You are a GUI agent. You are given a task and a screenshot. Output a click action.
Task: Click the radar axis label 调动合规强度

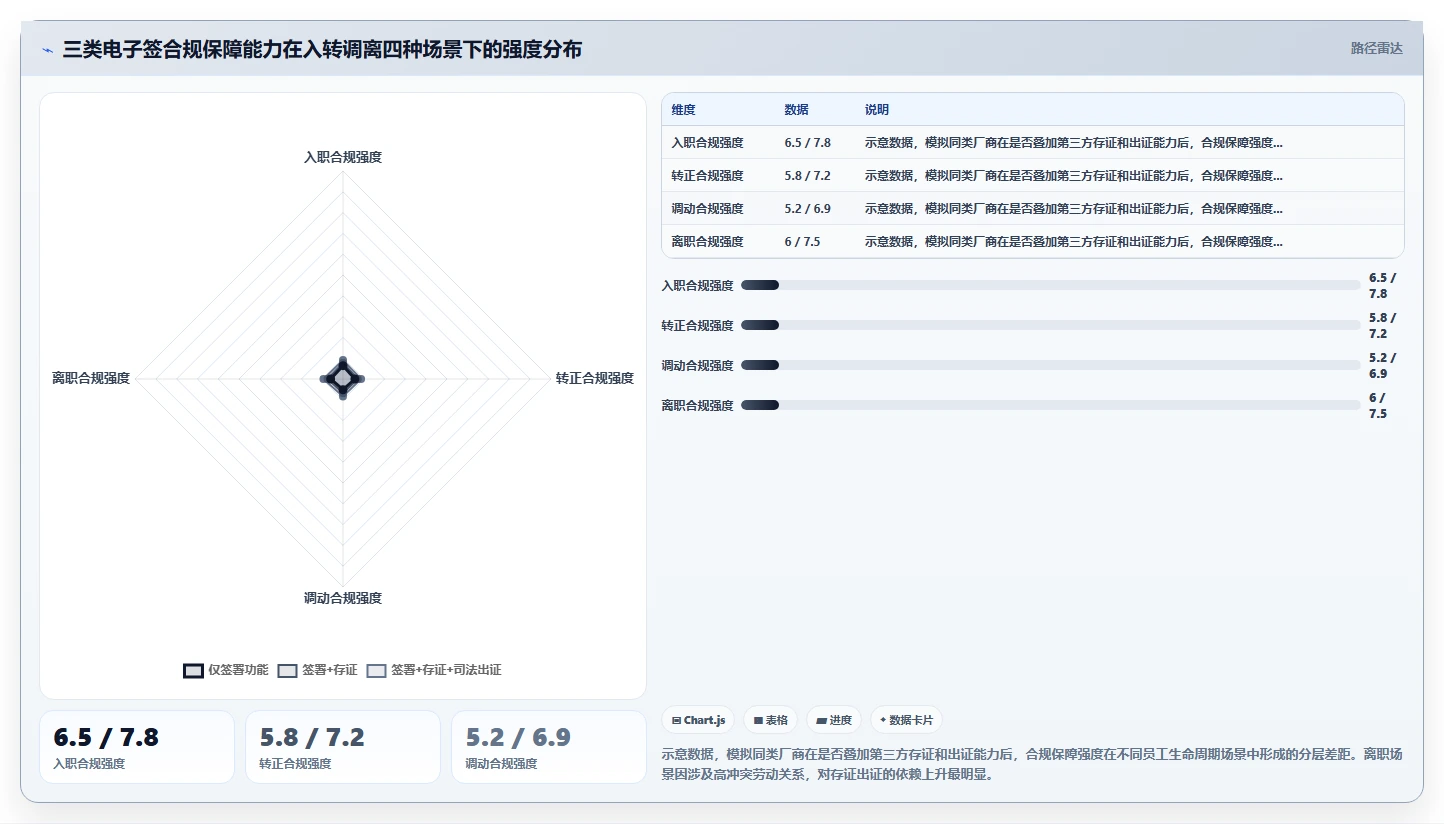tap(343, 598)
